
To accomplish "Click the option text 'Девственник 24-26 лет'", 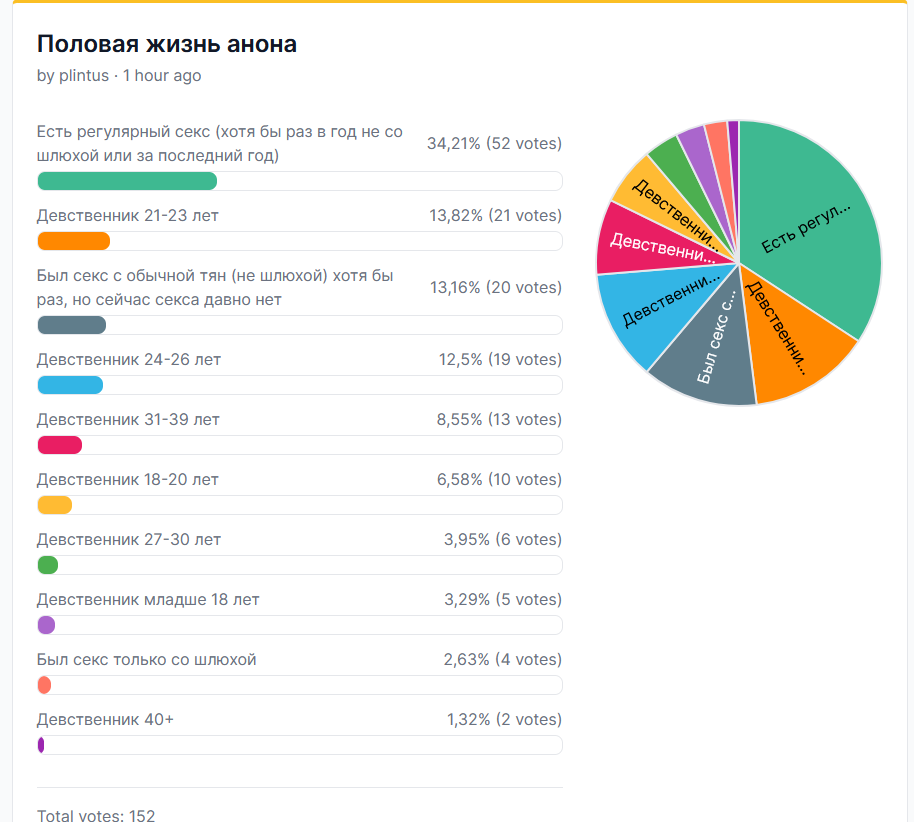I will point(129,360).
